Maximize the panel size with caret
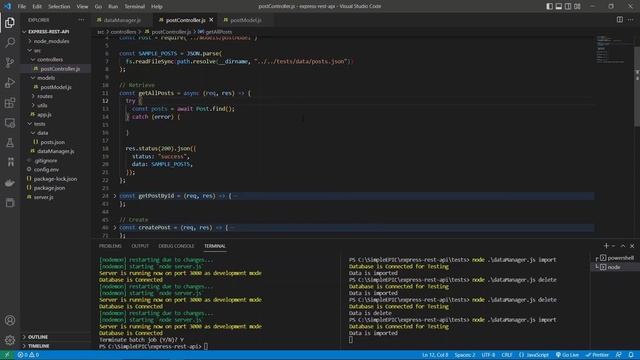This screenshot has width=640, height=360. pos(623,246)
